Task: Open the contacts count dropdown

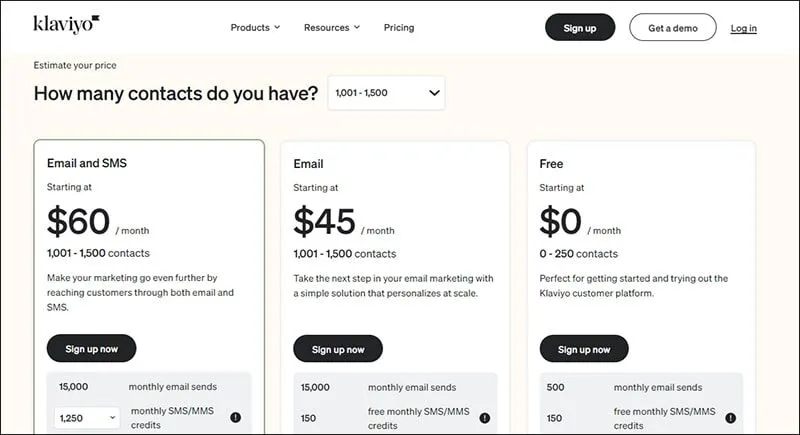Action: coord(386,93)
